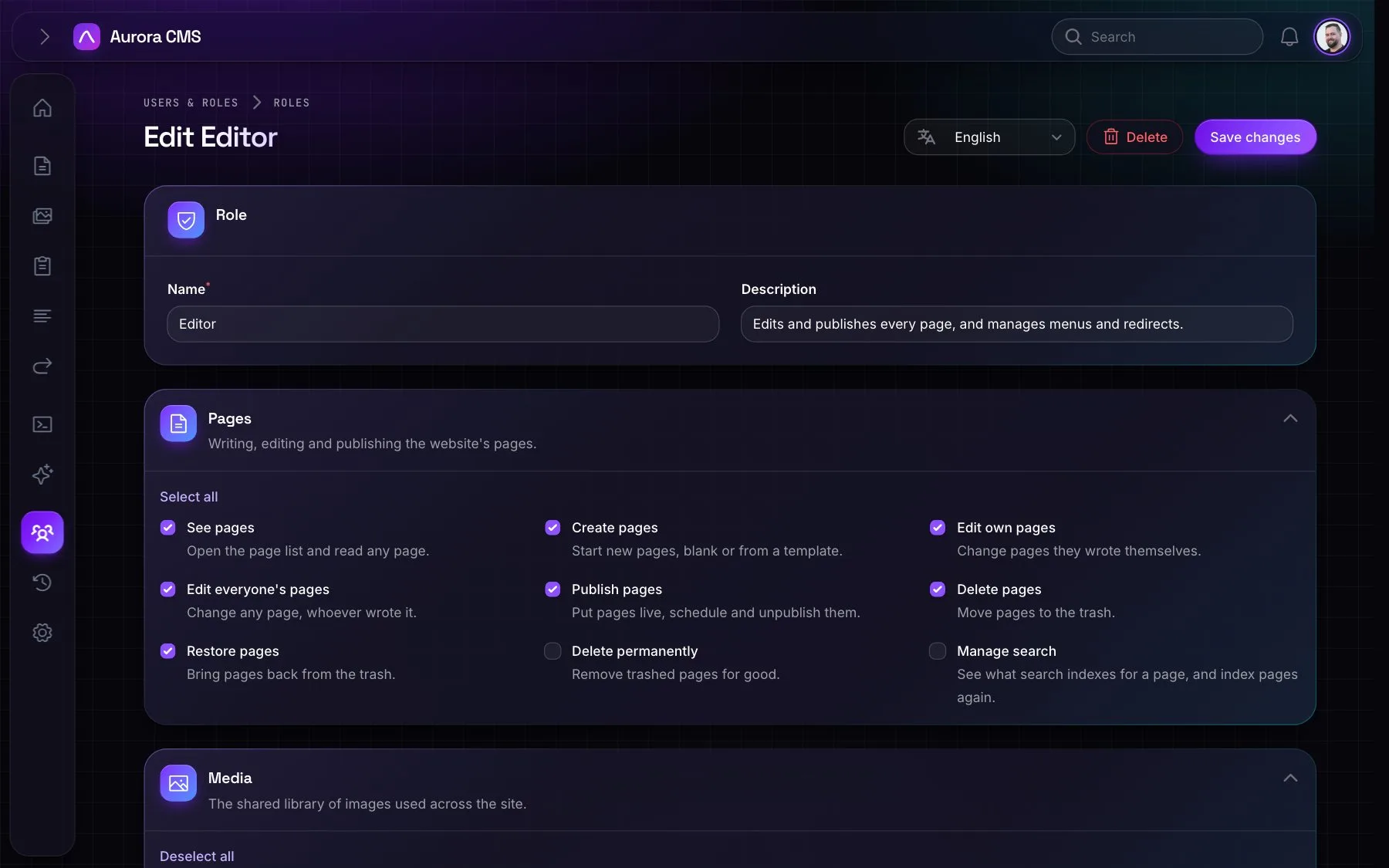The image size is (1389, 868).
Task: Open the redirects arrow sidebar icon
Action: pyautogui.click(x=42, y=366)
